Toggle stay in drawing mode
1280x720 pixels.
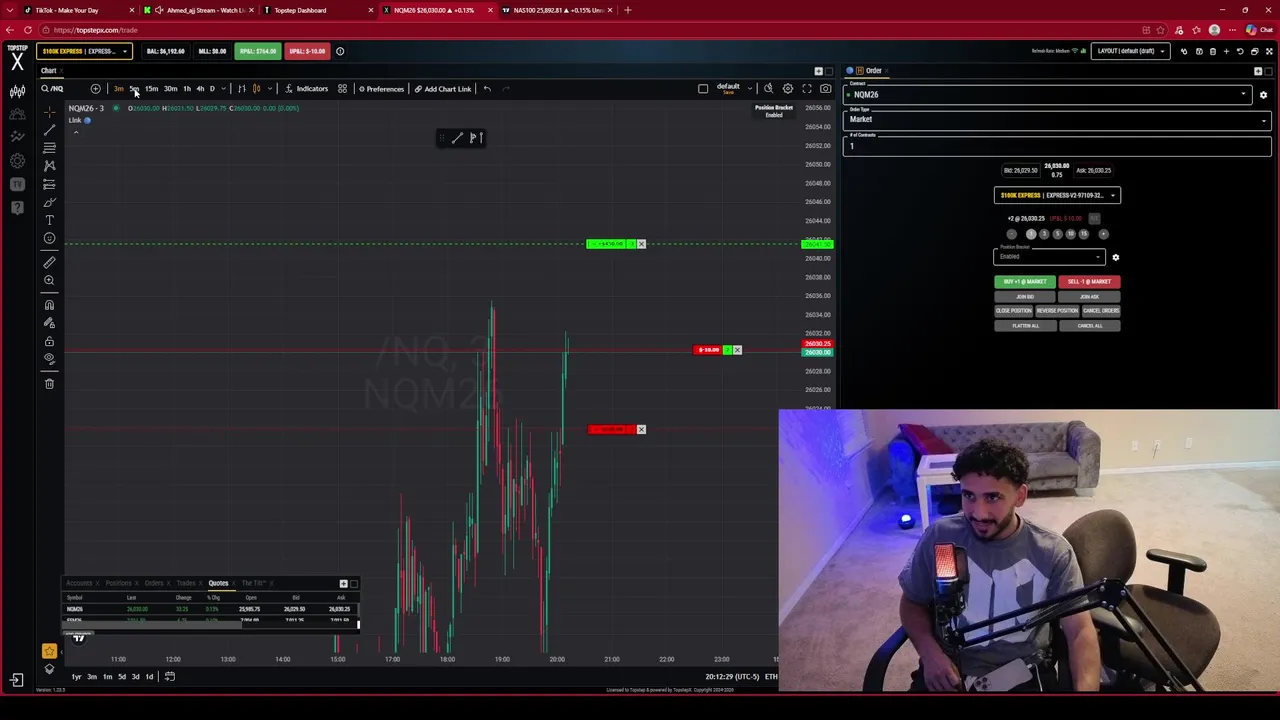pos(49,323)
